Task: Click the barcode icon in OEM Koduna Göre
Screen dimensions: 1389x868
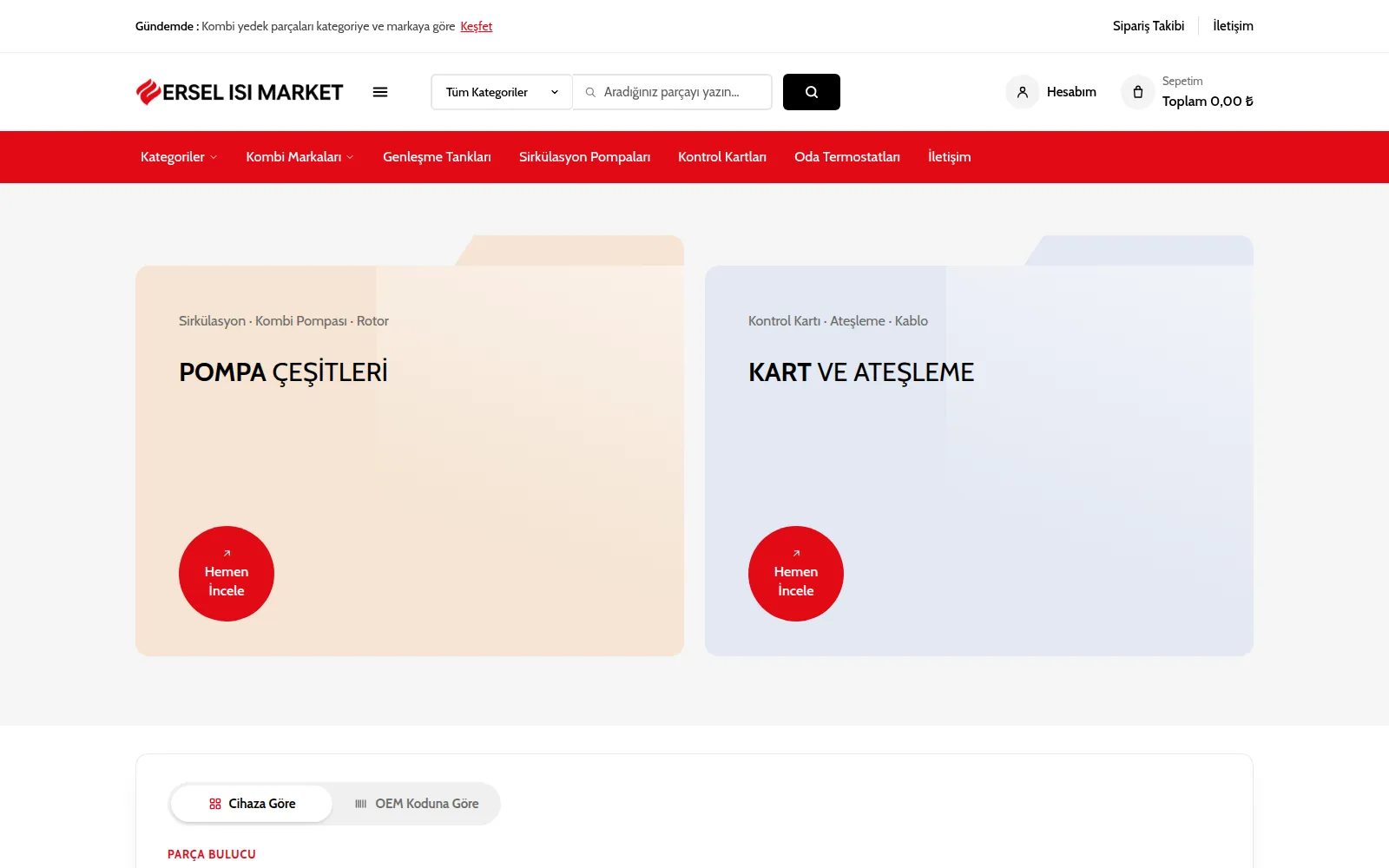Action: [361, 804]
